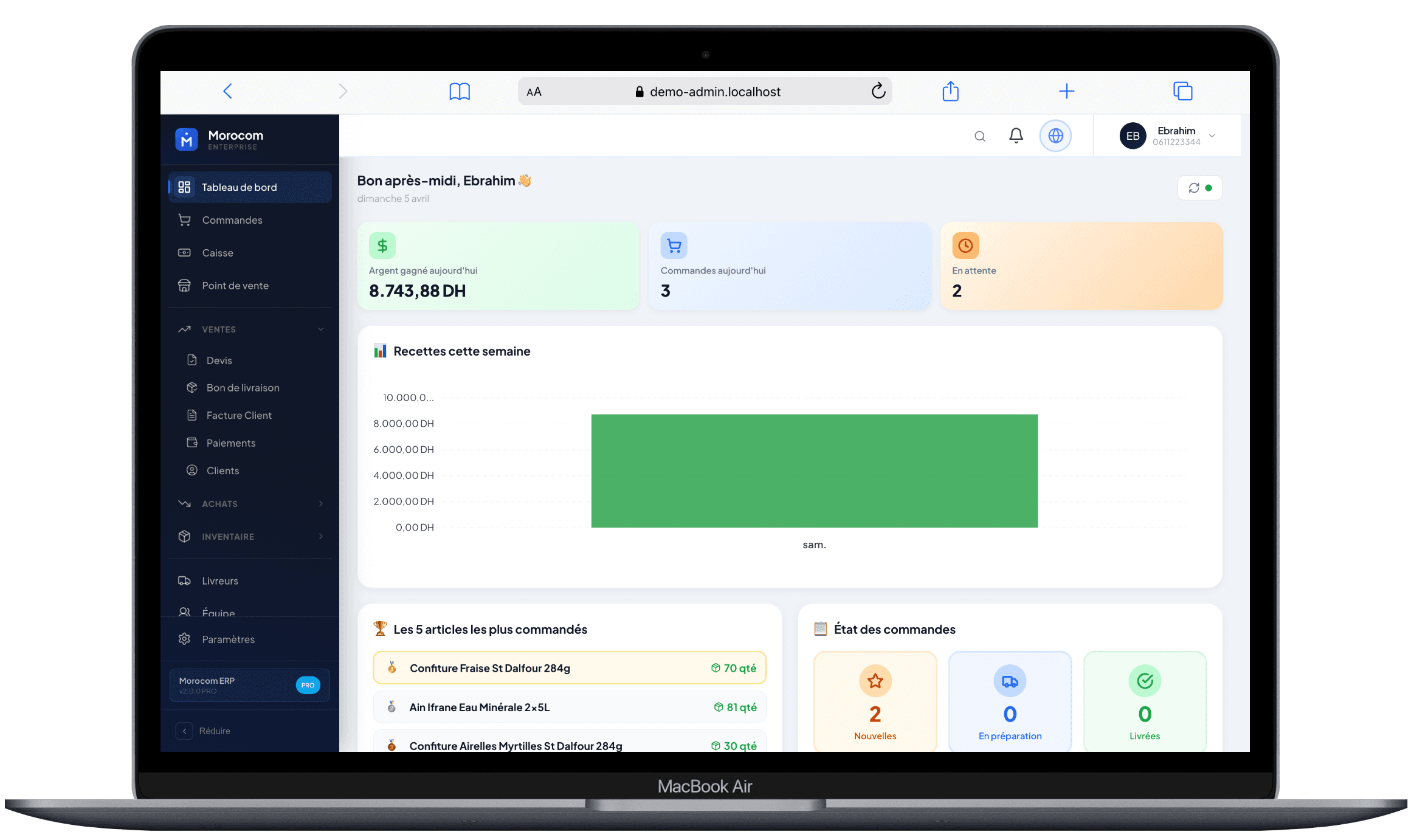Click the trophy icon next to les 5 articles
This screenshot has width=1414, height=840.
381,628
